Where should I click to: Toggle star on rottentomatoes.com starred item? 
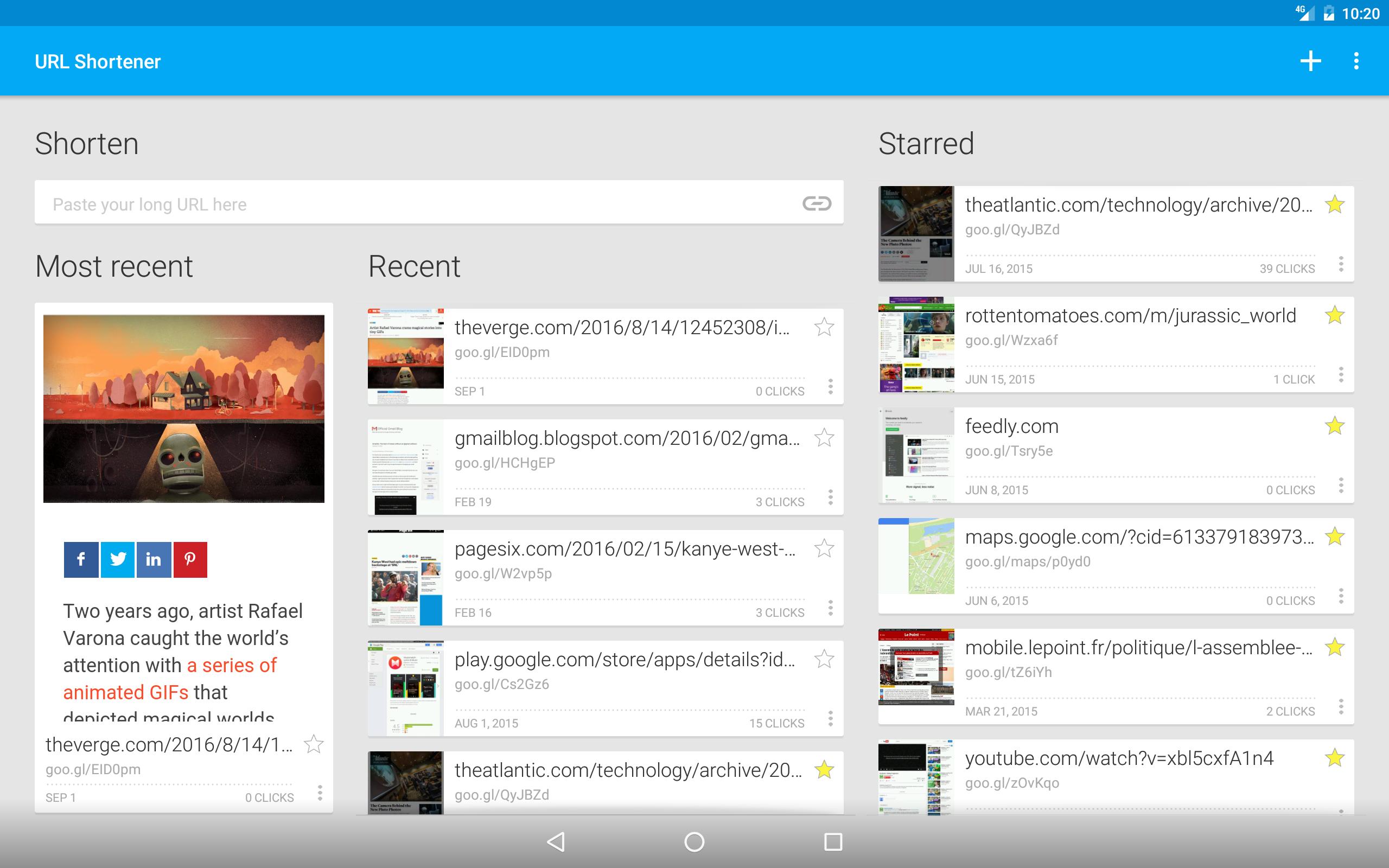tap(1335, 316)
